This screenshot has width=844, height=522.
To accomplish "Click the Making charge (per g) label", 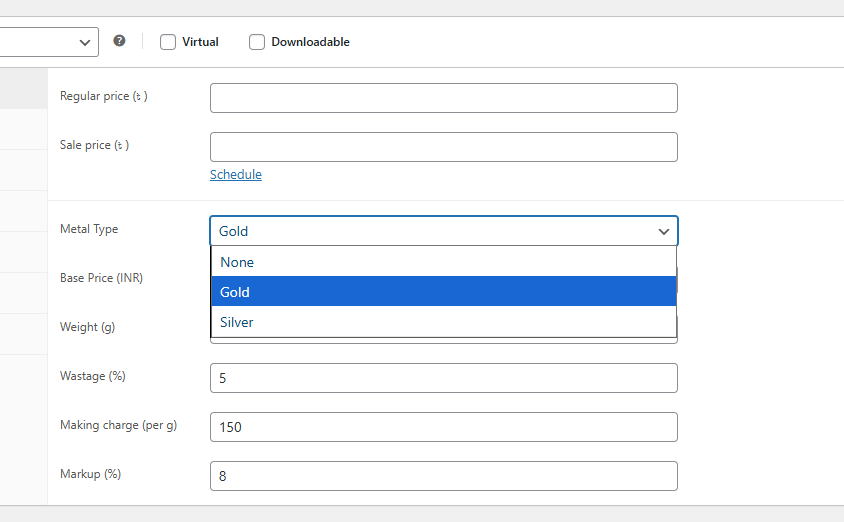I will click(x=118, y=425).
